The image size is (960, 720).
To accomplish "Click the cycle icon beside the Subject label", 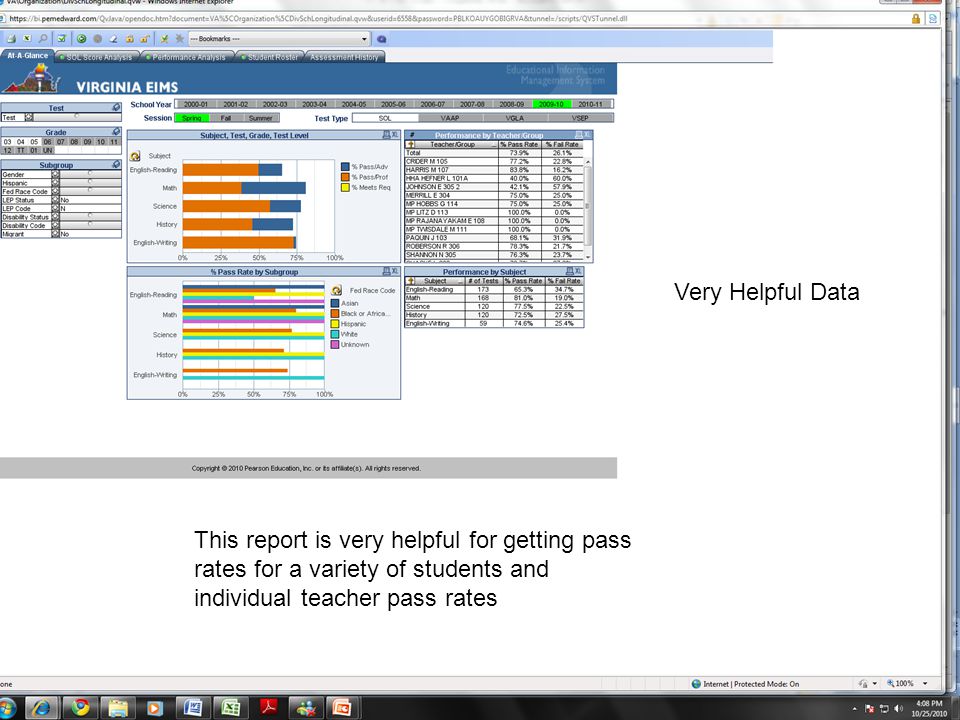I will click(135, 156).
